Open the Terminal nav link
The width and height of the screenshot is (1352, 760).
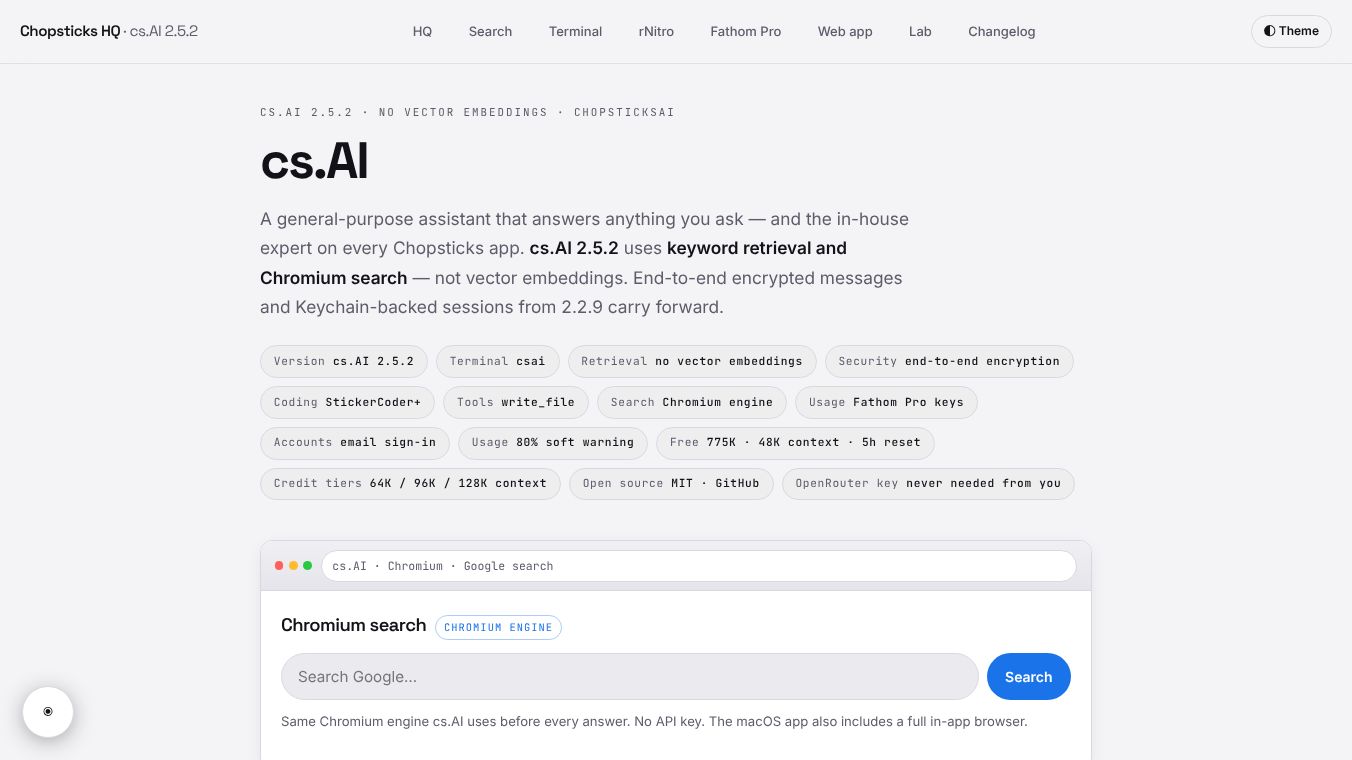(x=575, y=31)
